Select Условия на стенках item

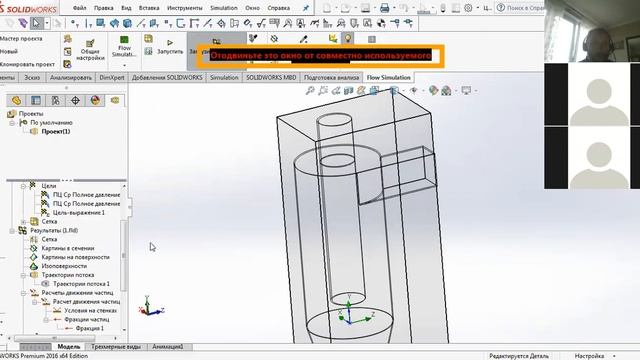[x=90, y=311]
